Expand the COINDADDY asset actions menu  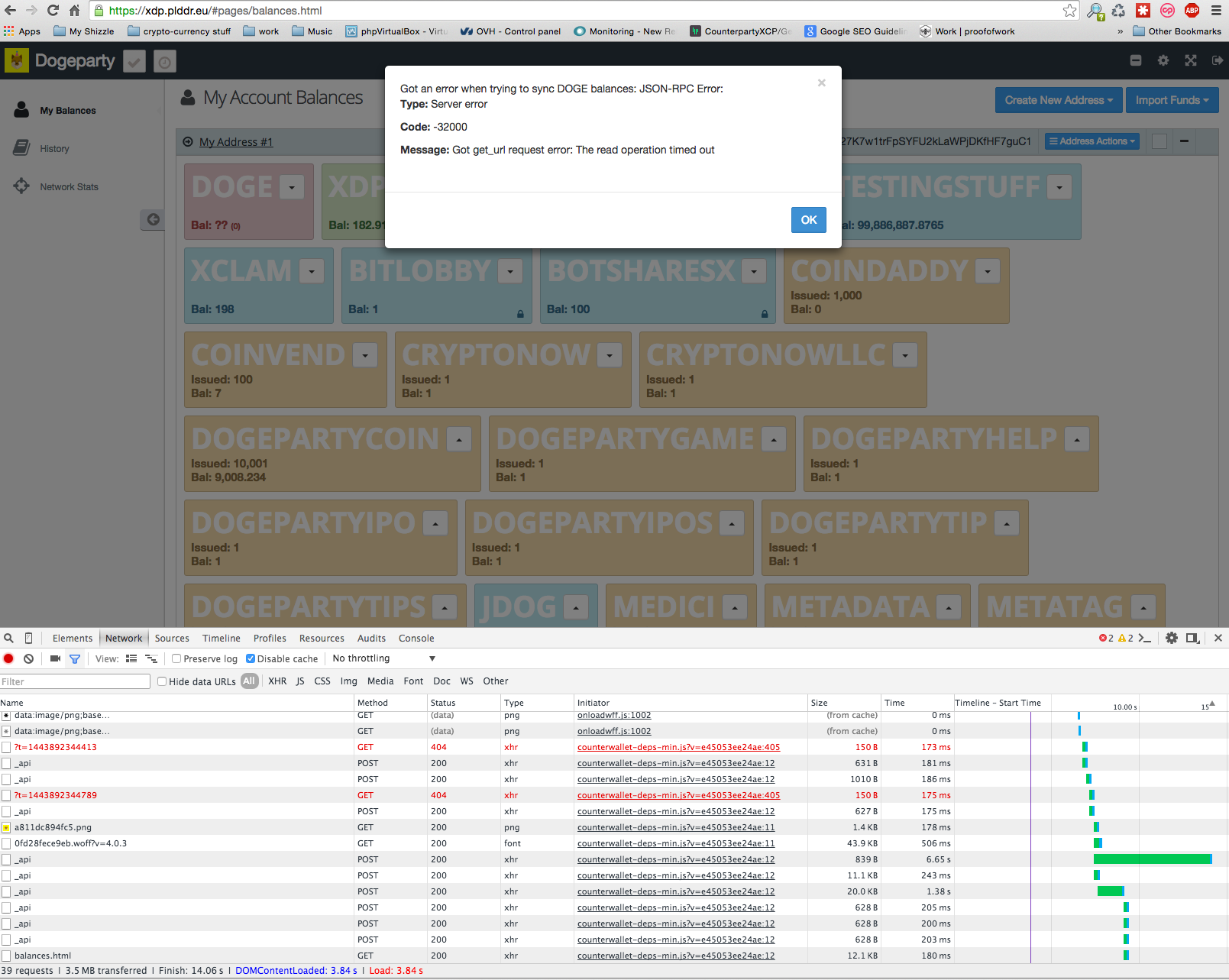coord(988,271)
